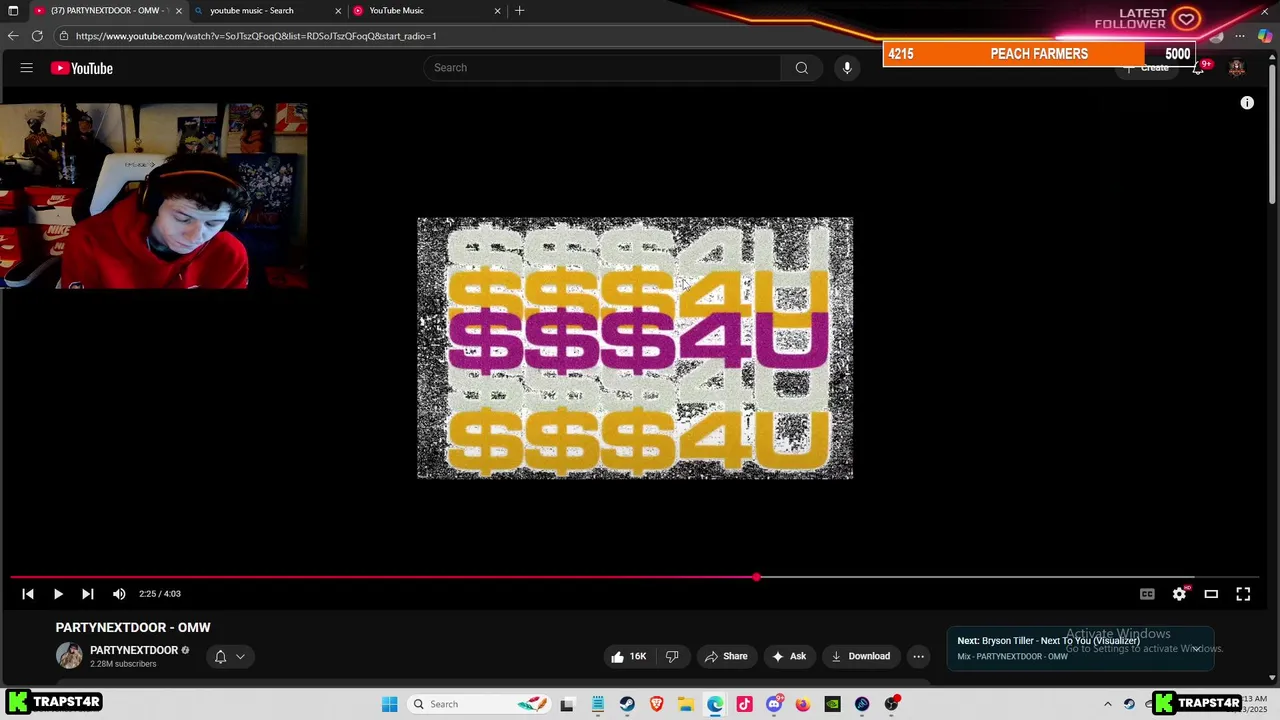Open player settings gear
The image size is (1280, 720).
[x=1179, y=594]
